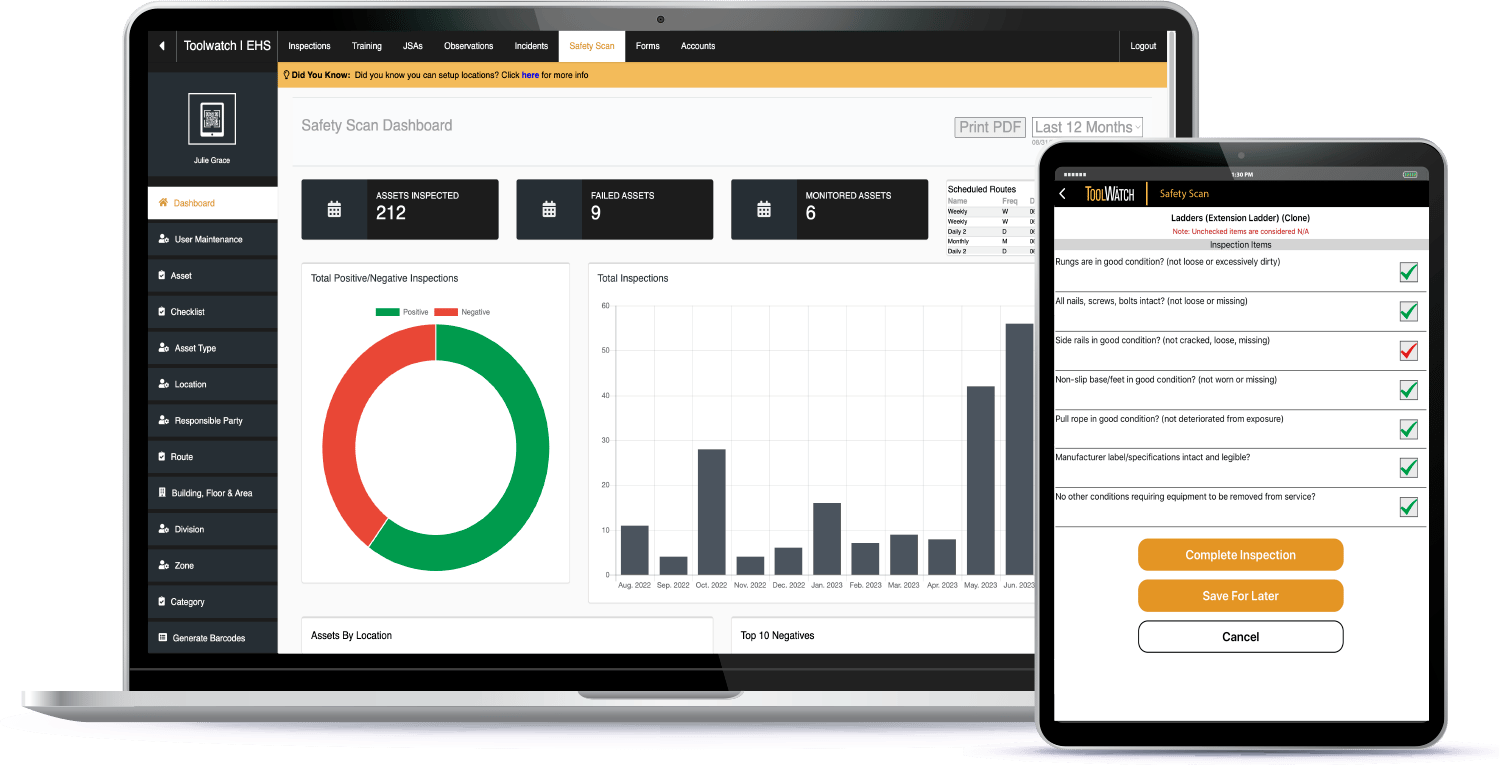Click the May. 2023 bar in Total Inspections

980,480
